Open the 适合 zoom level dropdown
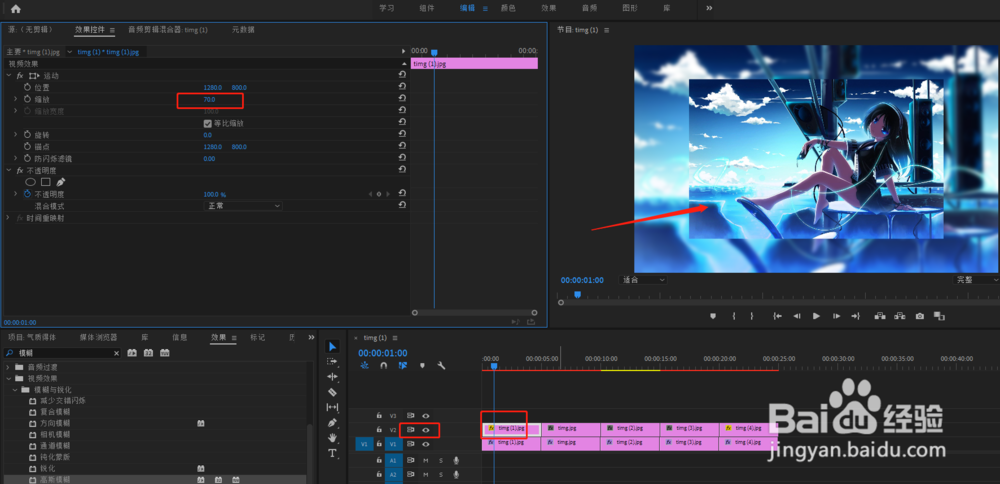 click(643, 280)
